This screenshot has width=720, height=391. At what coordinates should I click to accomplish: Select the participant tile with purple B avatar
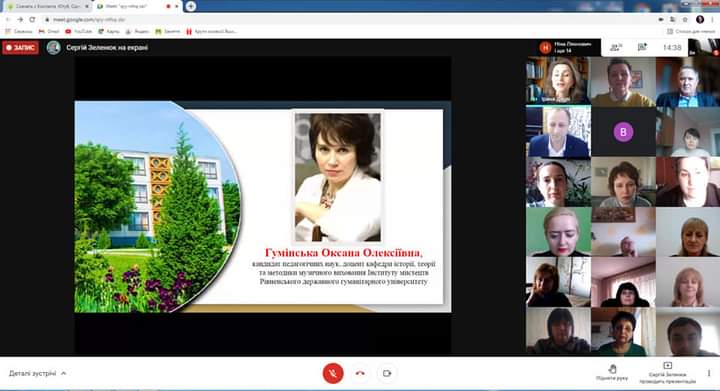click(x=623, y=132)
